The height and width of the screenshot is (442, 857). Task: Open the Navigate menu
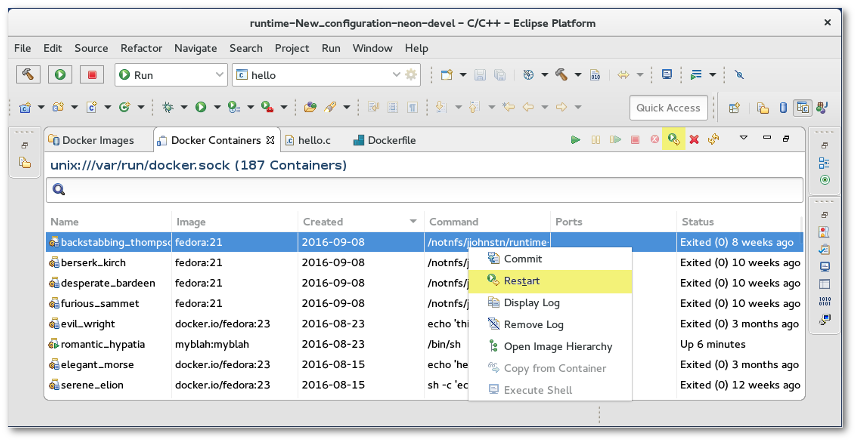[196, 48]
